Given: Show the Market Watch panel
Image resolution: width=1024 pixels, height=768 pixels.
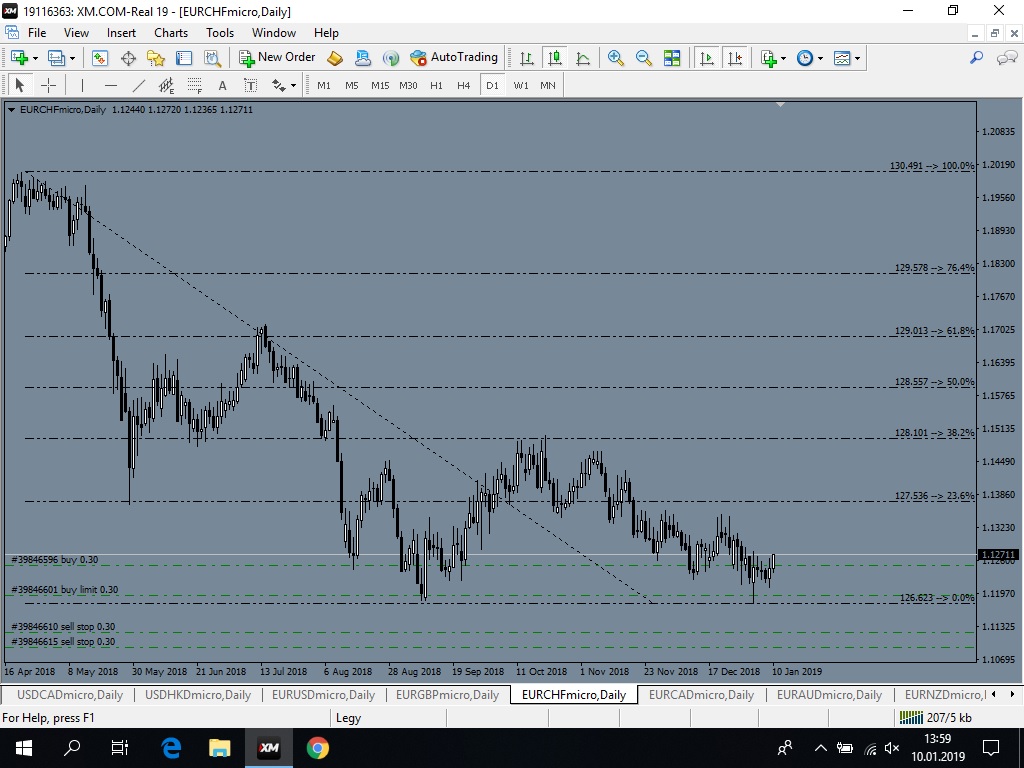Looking at the screenshot, I should pyautogui.click(x=99, y=58).
